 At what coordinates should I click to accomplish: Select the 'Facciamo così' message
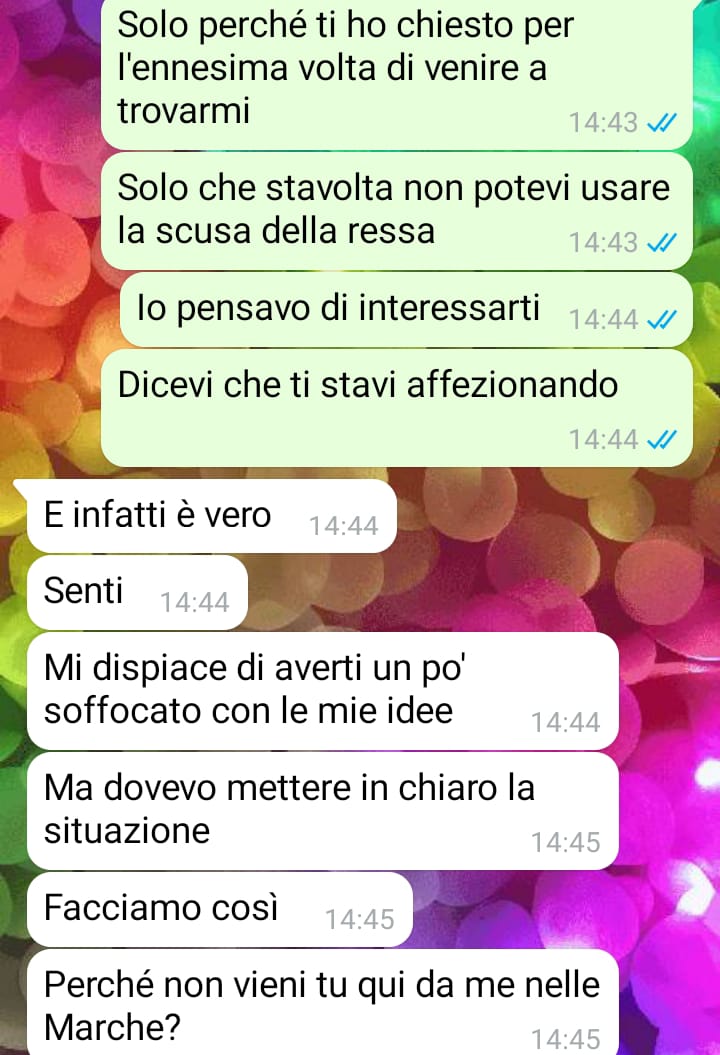pos(219,910)
